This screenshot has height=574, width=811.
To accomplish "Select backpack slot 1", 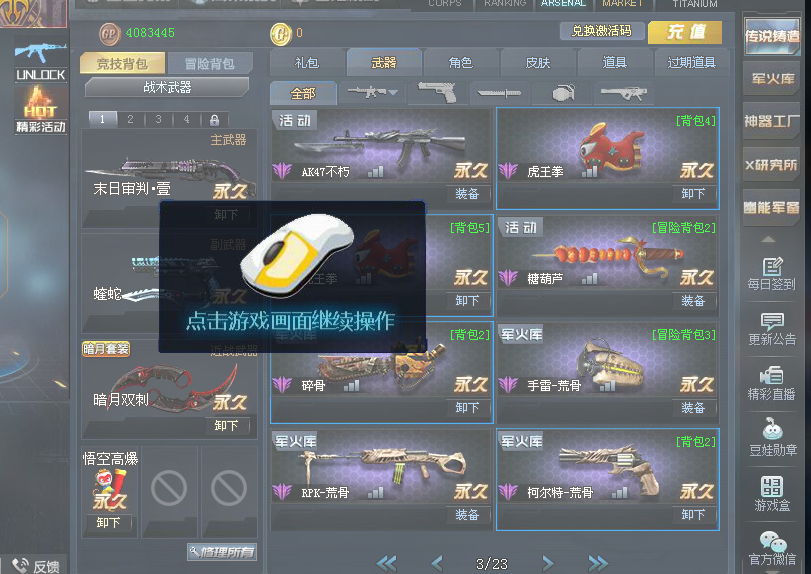I will [102, 119].
